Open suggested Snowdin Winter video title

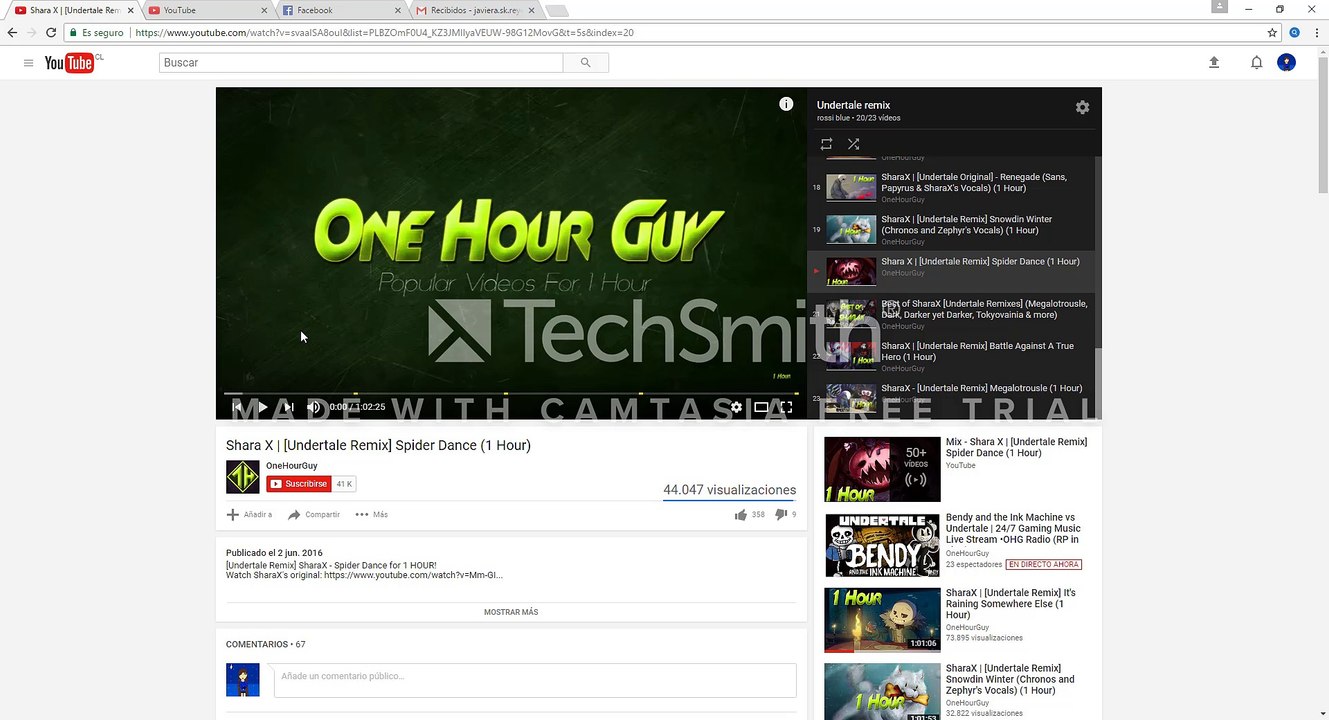coord(1010,679)
